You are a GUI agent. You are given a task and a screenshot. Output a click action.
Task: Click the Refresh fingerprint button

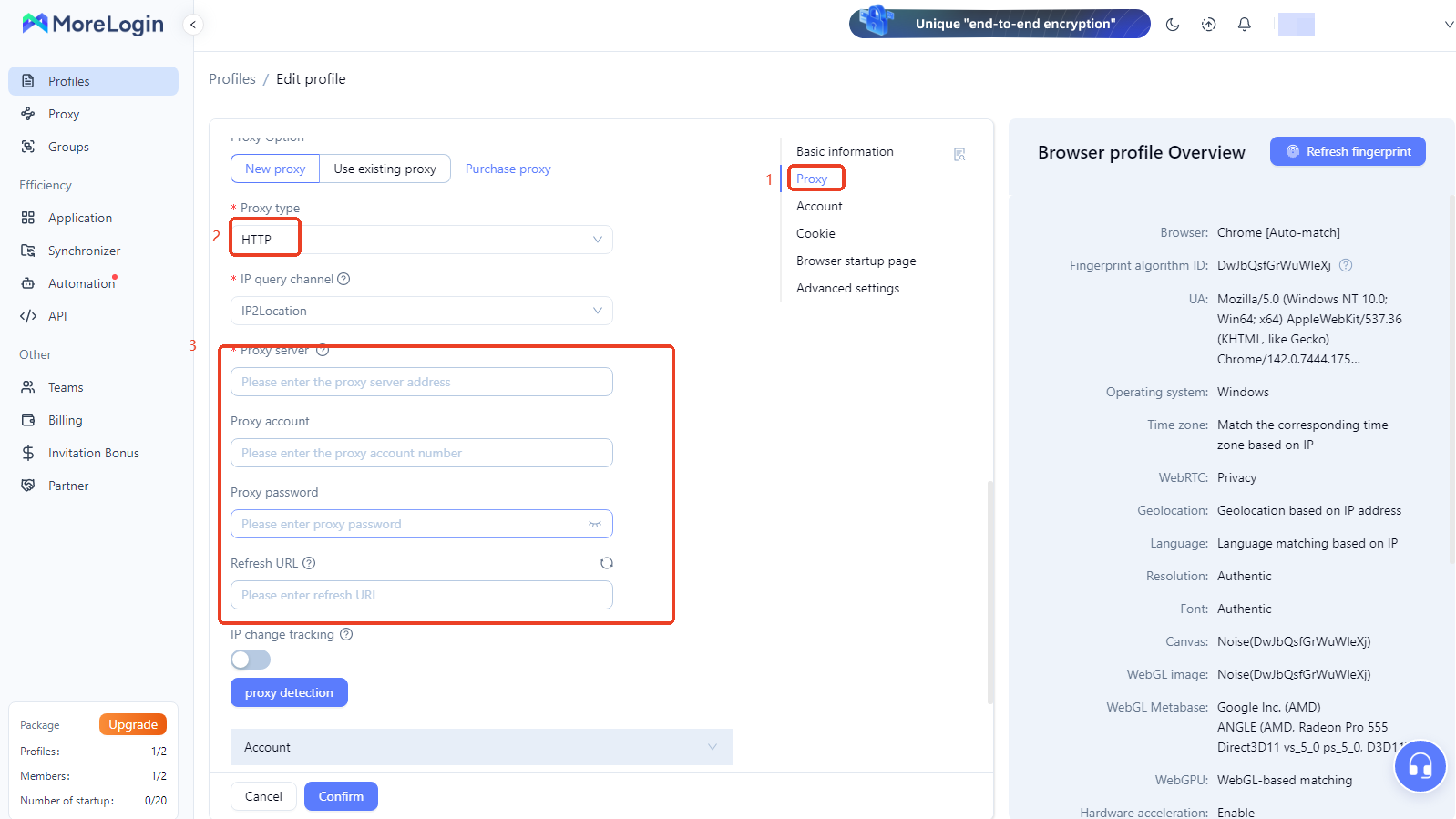1348,151
